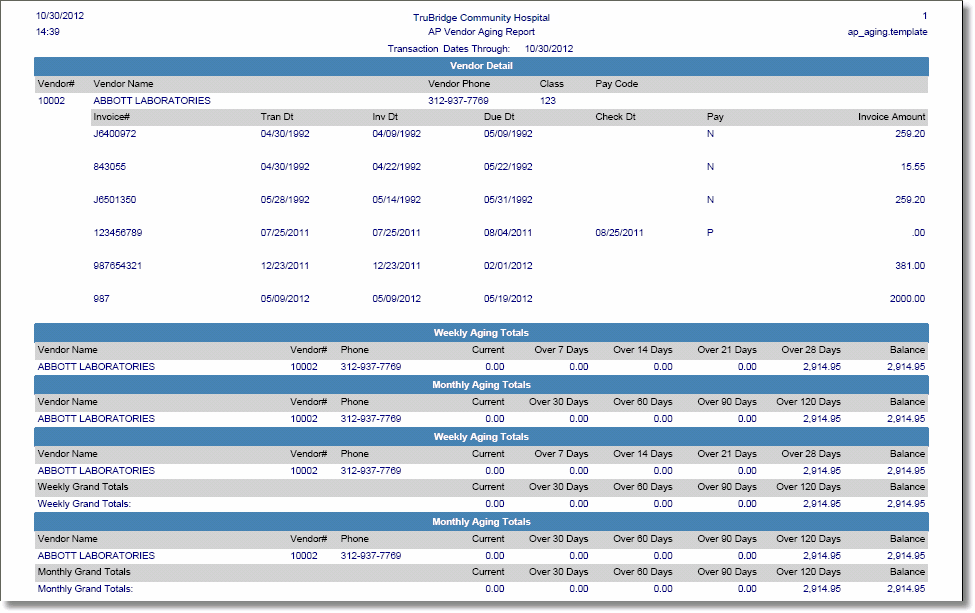Select invoice number J6501350
Image resolution: width=975 pixels, height=613 pixels.
coord(114,200)
